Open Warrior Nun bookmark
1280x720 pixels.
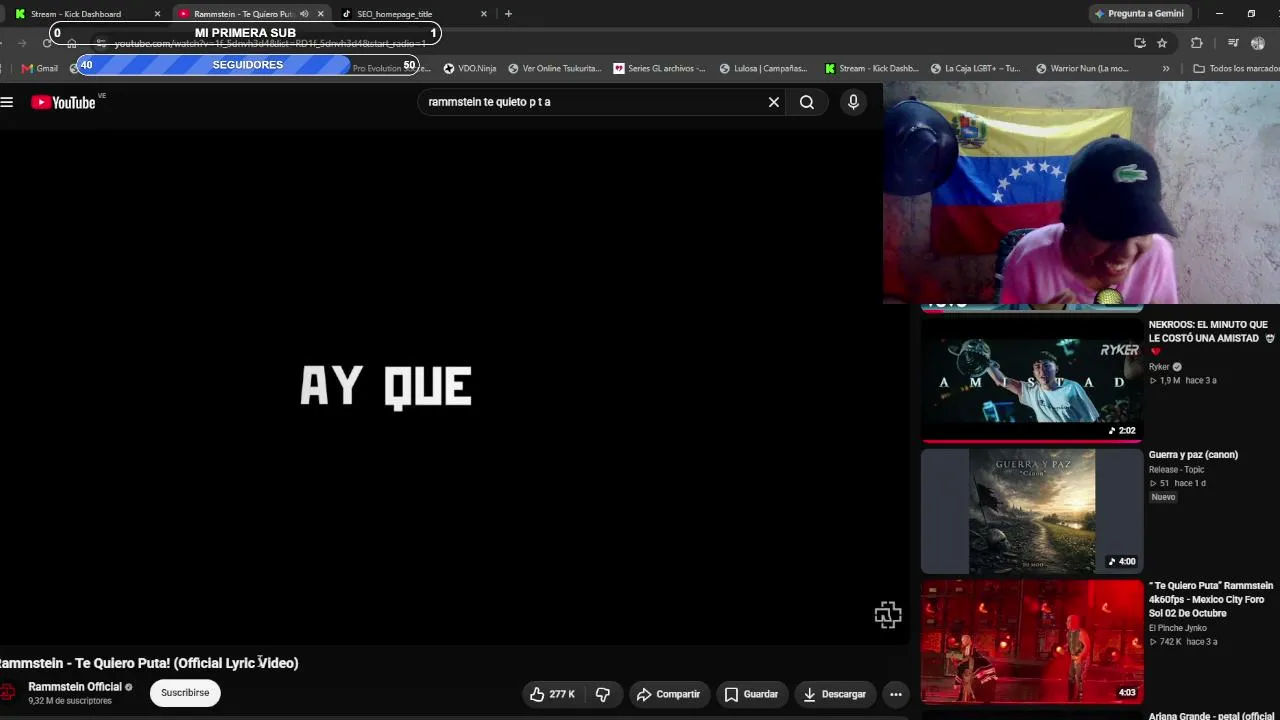[1083, 68]
